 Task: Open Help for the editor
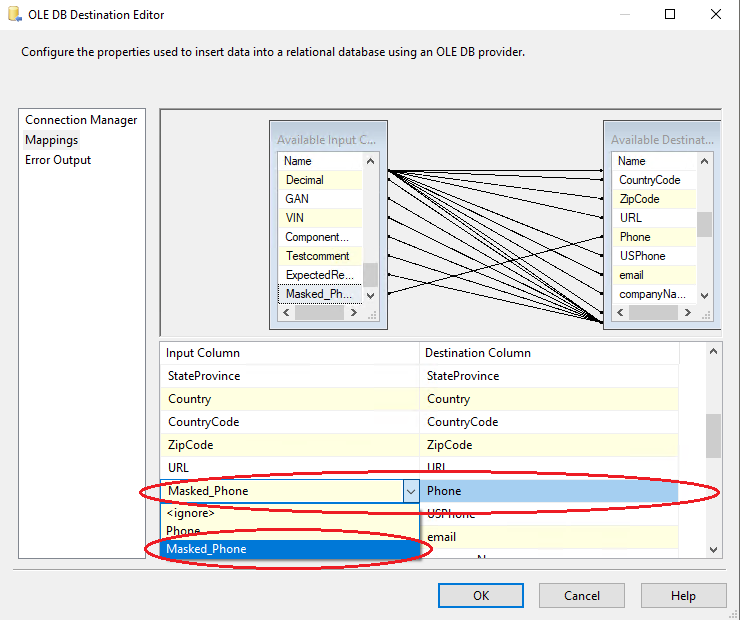tap(683, 595)
